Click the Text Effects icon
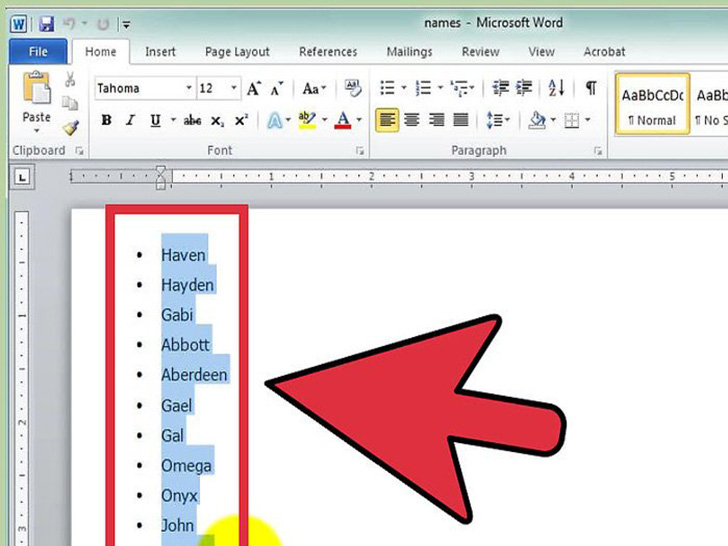 (x=274, y=121)
